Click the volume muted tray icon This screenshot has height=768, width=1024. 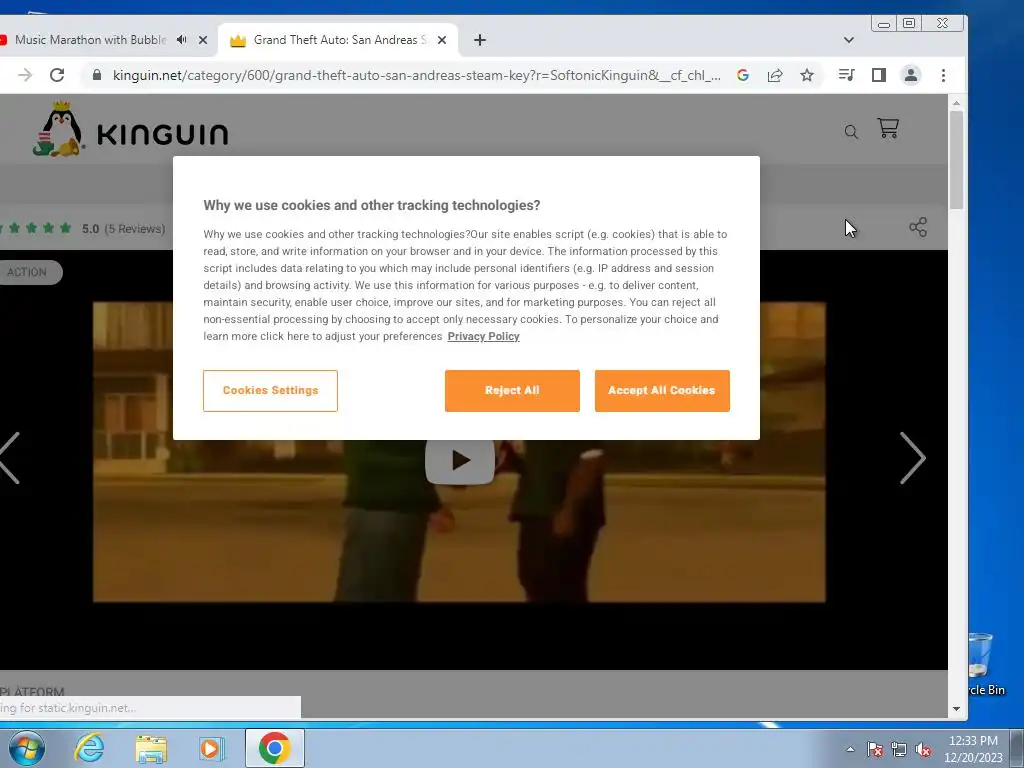click(x=923, y=749)
